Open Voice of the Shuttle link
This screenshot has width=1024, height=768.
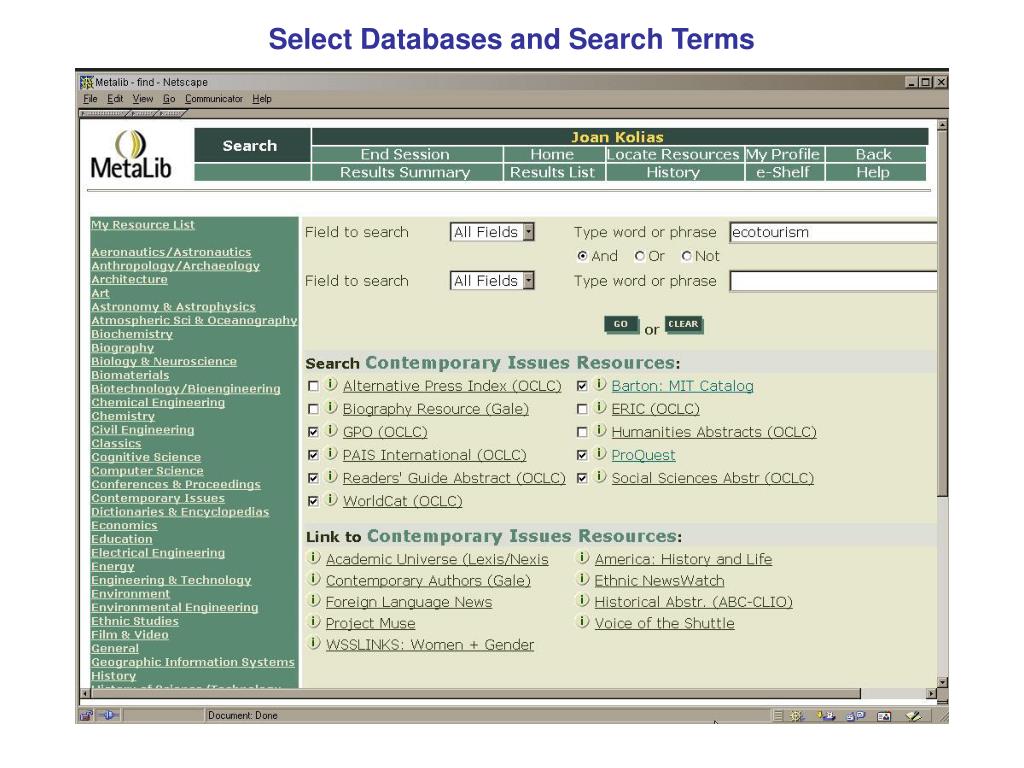point(664,623)
